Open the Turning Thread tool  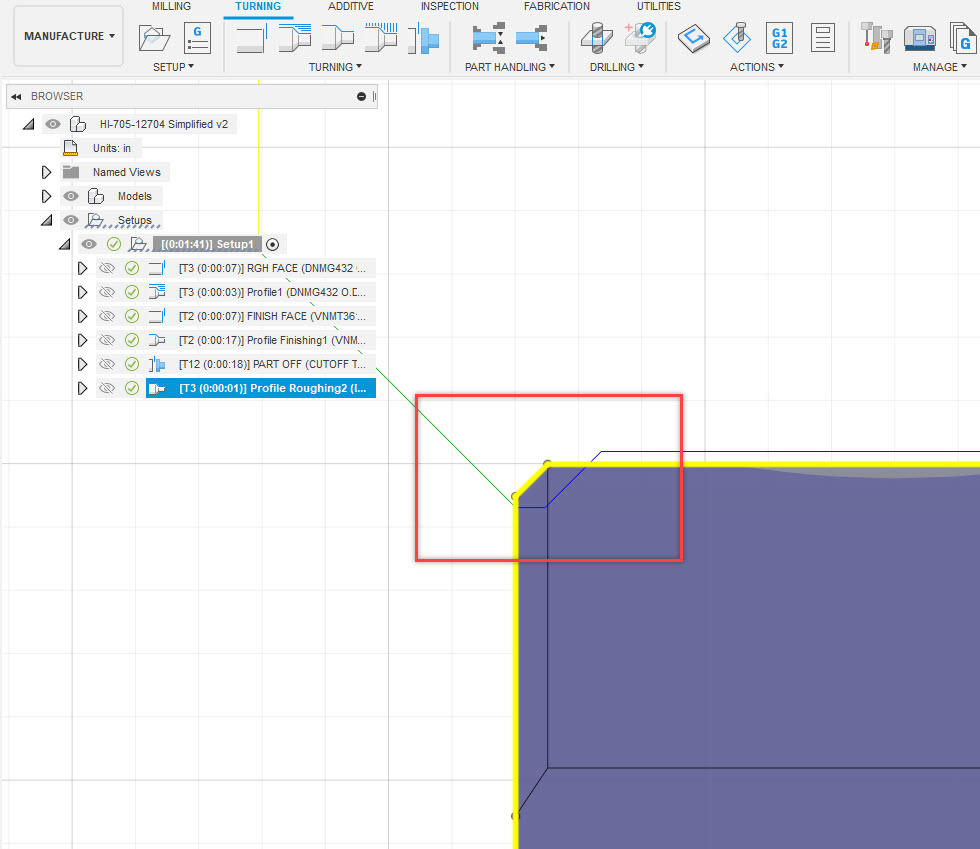pos(381,39)
